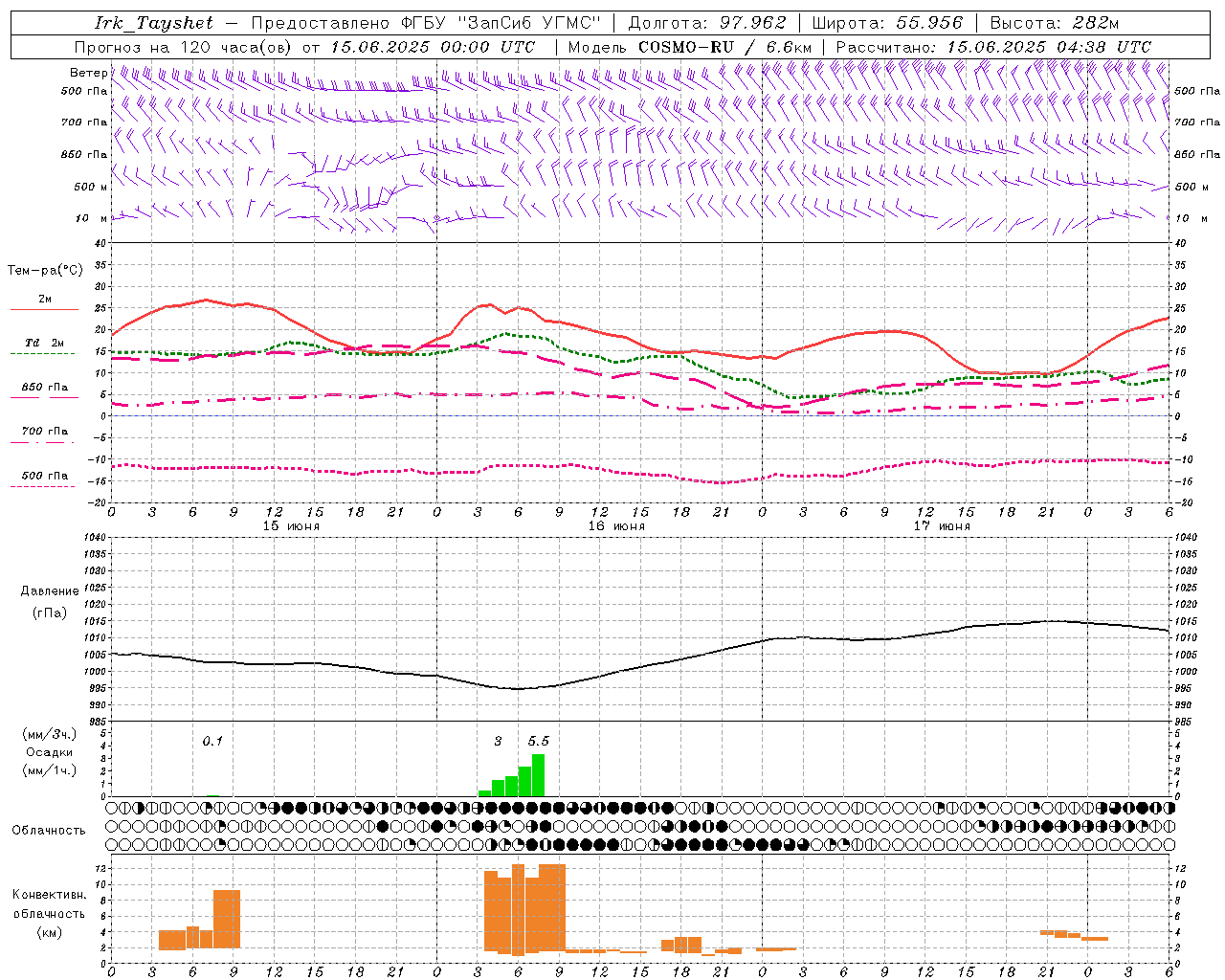This screenshot has width=1225, height=980.
Task: Select the COSMO-RU model name in header
Action: click(685, 47)
